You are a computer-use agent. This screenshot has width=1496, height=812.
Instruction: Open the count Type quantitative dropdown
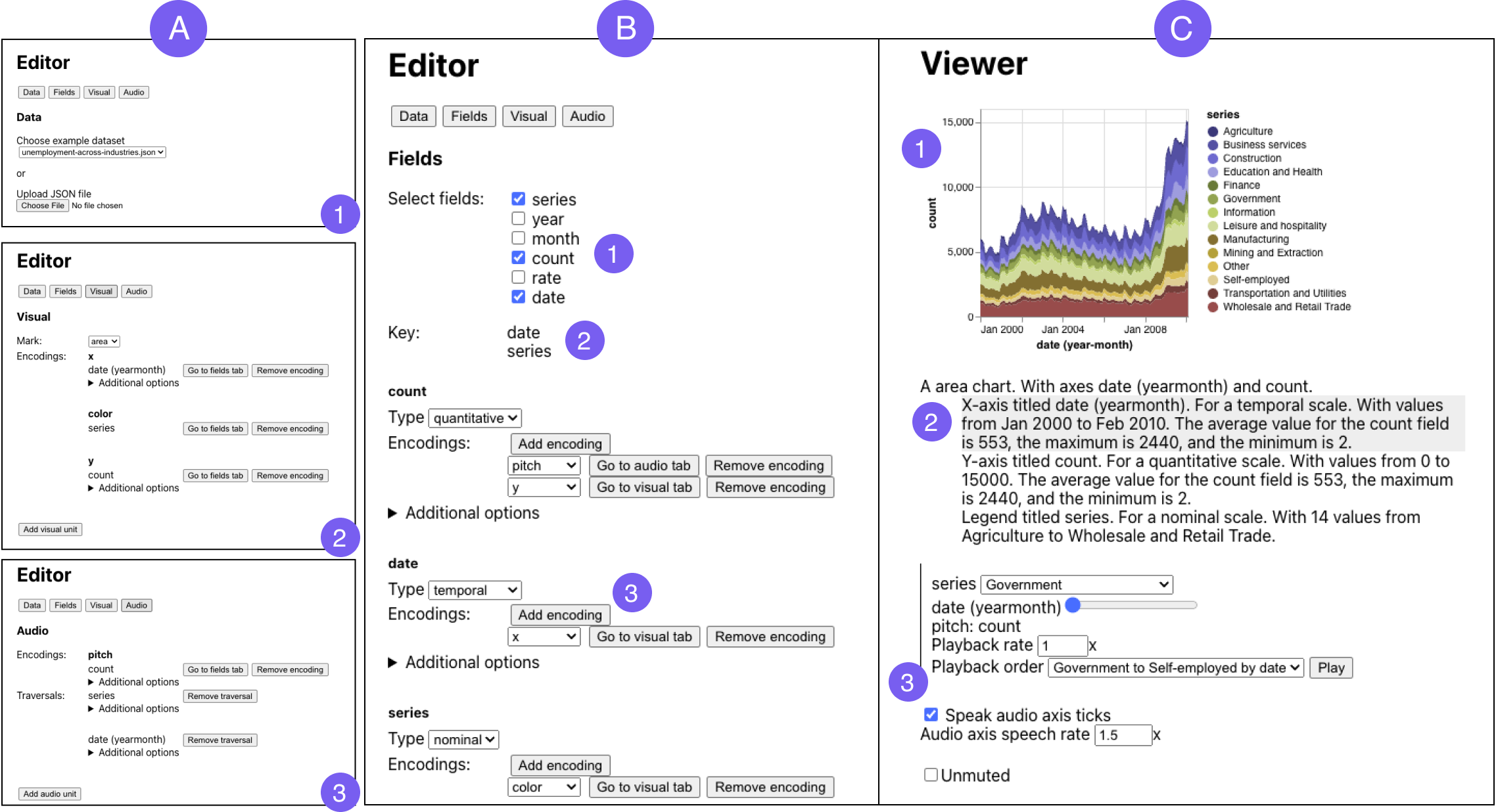tap(475, 418)
